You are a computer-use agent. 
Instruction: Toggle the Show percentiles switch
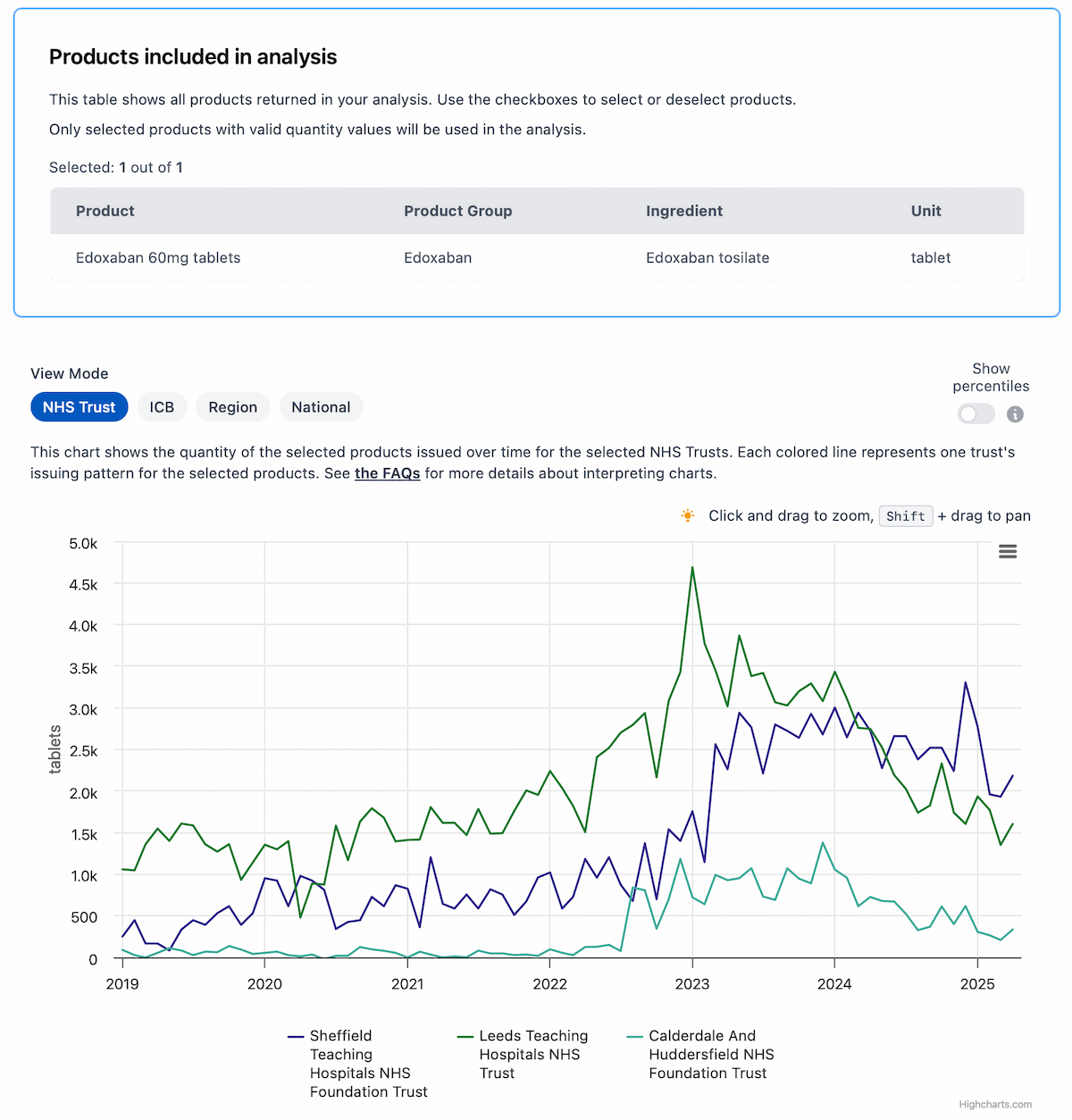point(976,414)
